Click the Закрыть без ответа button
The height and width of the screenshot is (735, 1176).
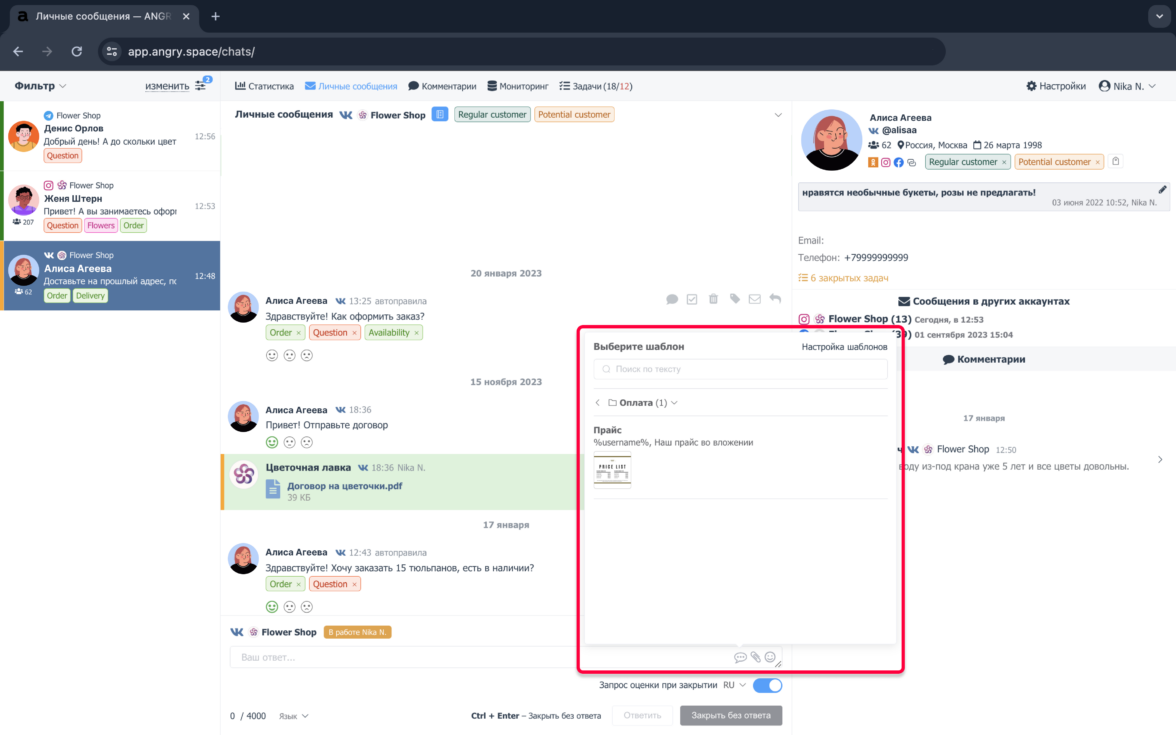(730, 716)
